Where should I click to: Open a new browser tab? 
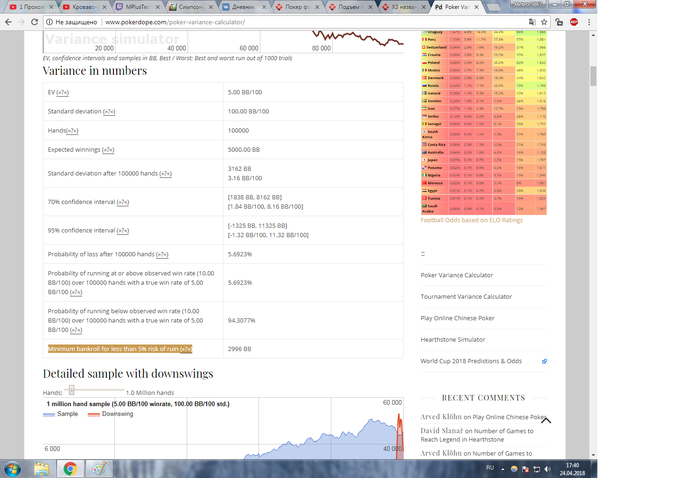click(493, 7)
